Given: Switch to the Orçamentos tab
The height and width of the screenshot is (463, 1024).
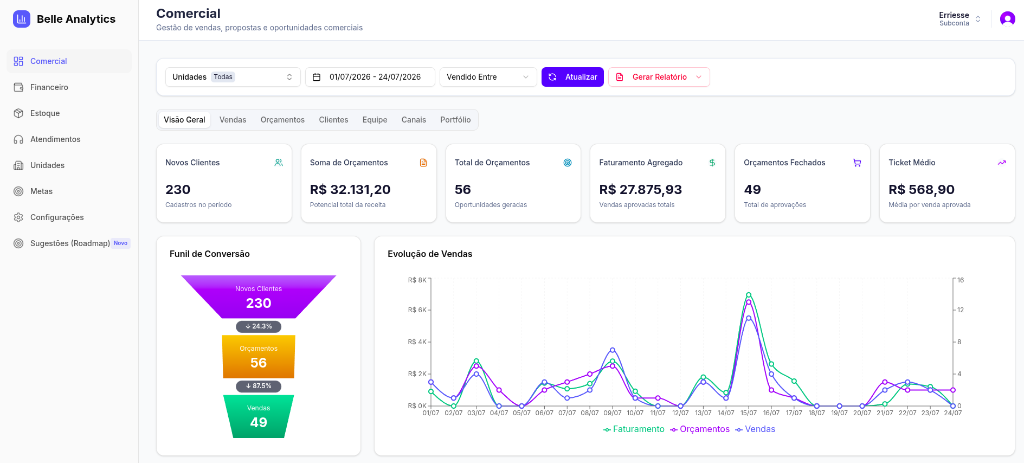Looking at the screenshot, I should [282, 120].
